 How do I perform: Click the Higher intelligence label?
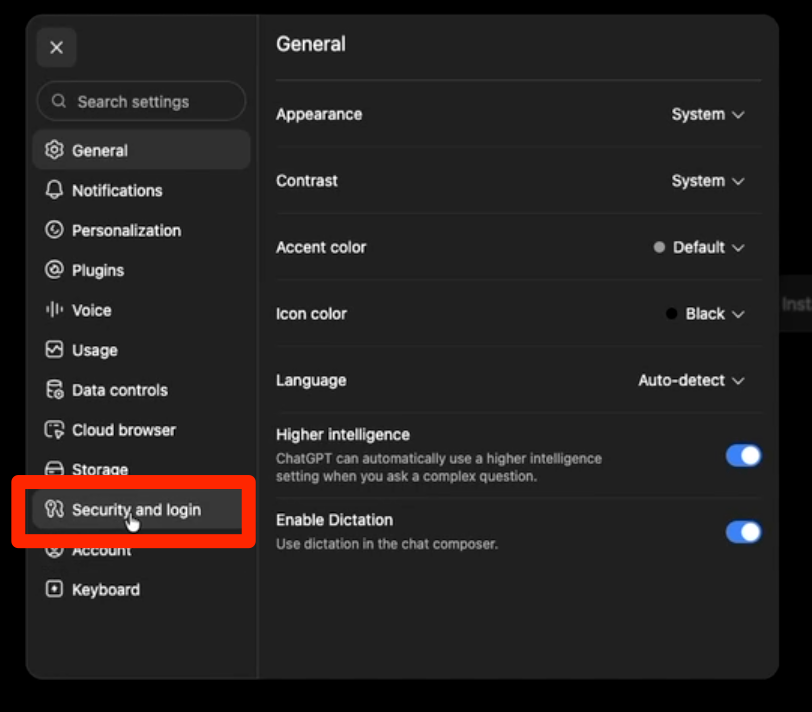343,435
